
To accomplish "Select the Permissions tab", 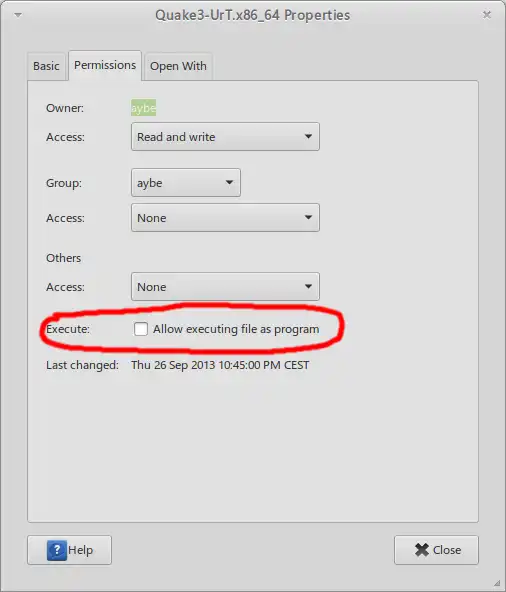I will pos(105,65).
